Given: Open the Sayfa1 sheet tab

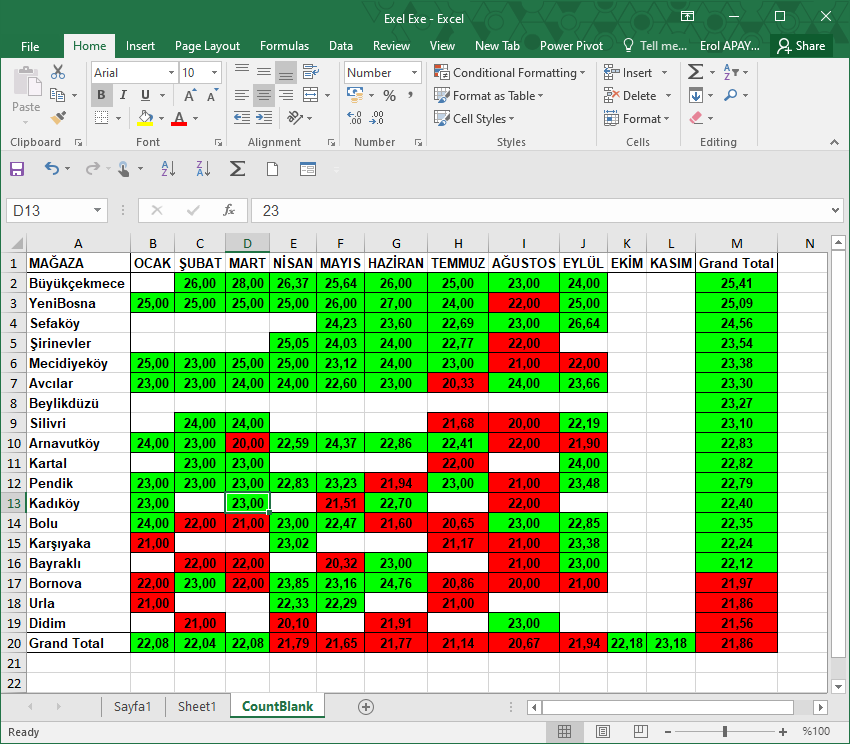Looking at the screenshot, I should [x=132, y=707].
